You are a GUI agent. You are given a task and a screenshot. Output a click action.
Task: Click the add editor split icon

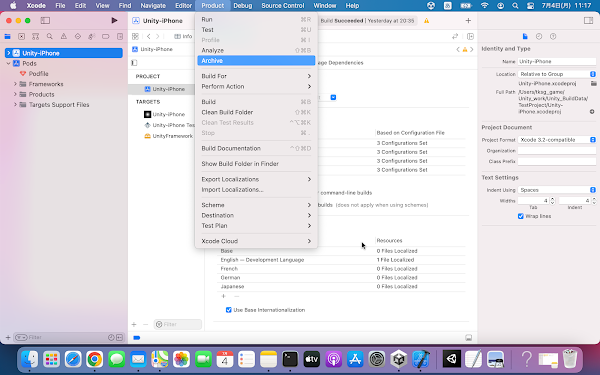(470, 36)
